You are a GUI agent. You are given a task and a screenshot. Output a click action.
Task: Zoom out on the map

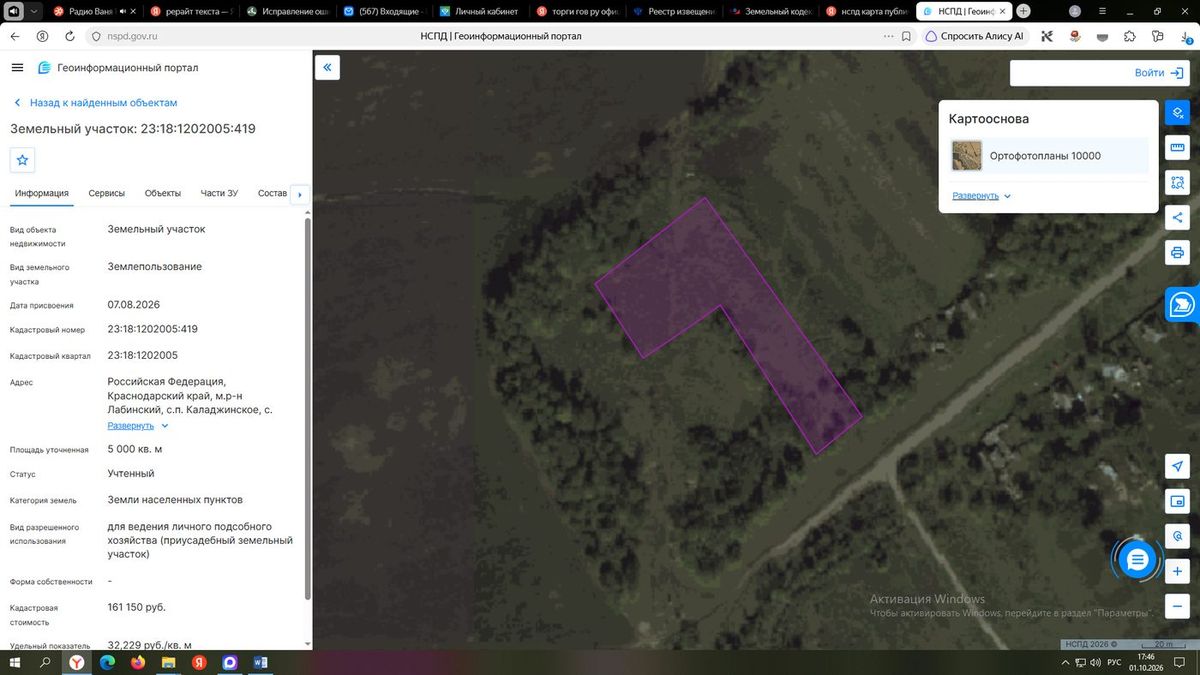[1178, 606]
